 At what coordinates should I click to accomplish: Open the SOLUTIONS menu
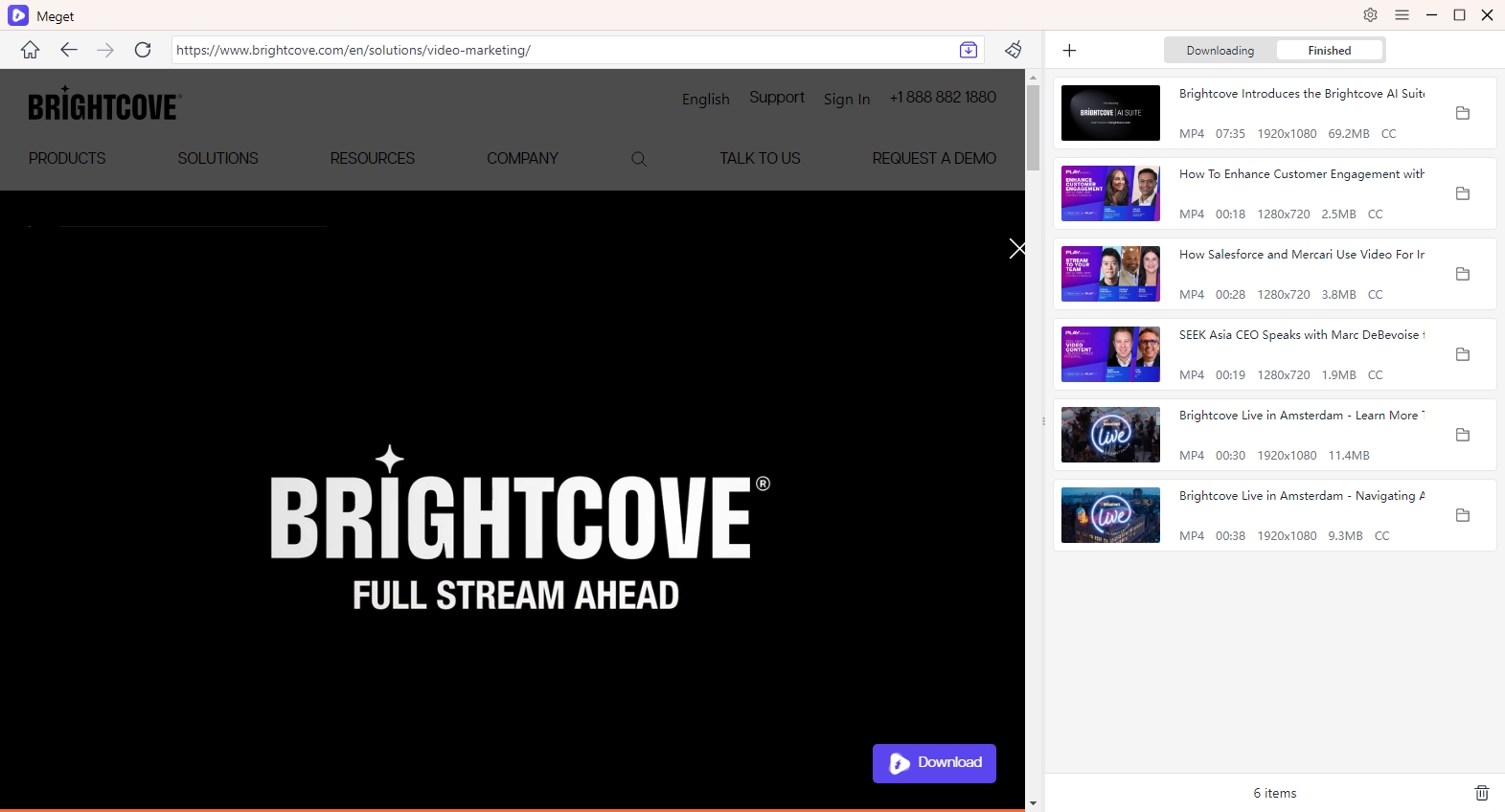(x=217, y=159)
